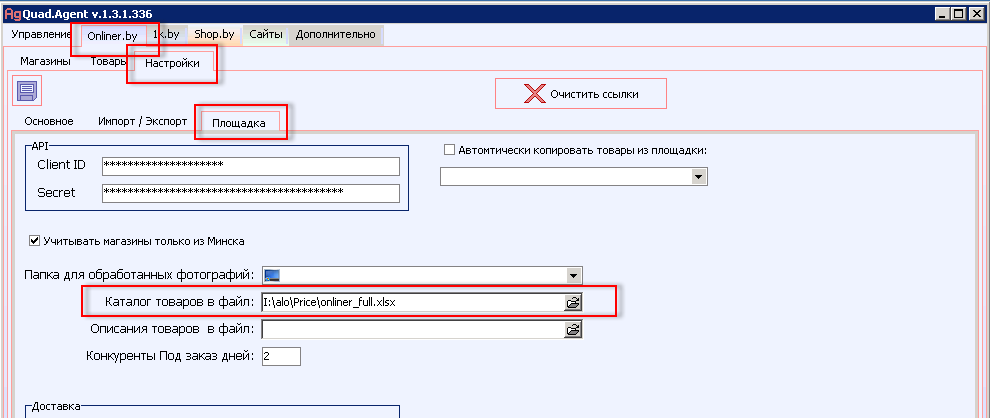Click the browse folder icon for Описания товаров
The image size is (990, 418).
coord(573,329)
